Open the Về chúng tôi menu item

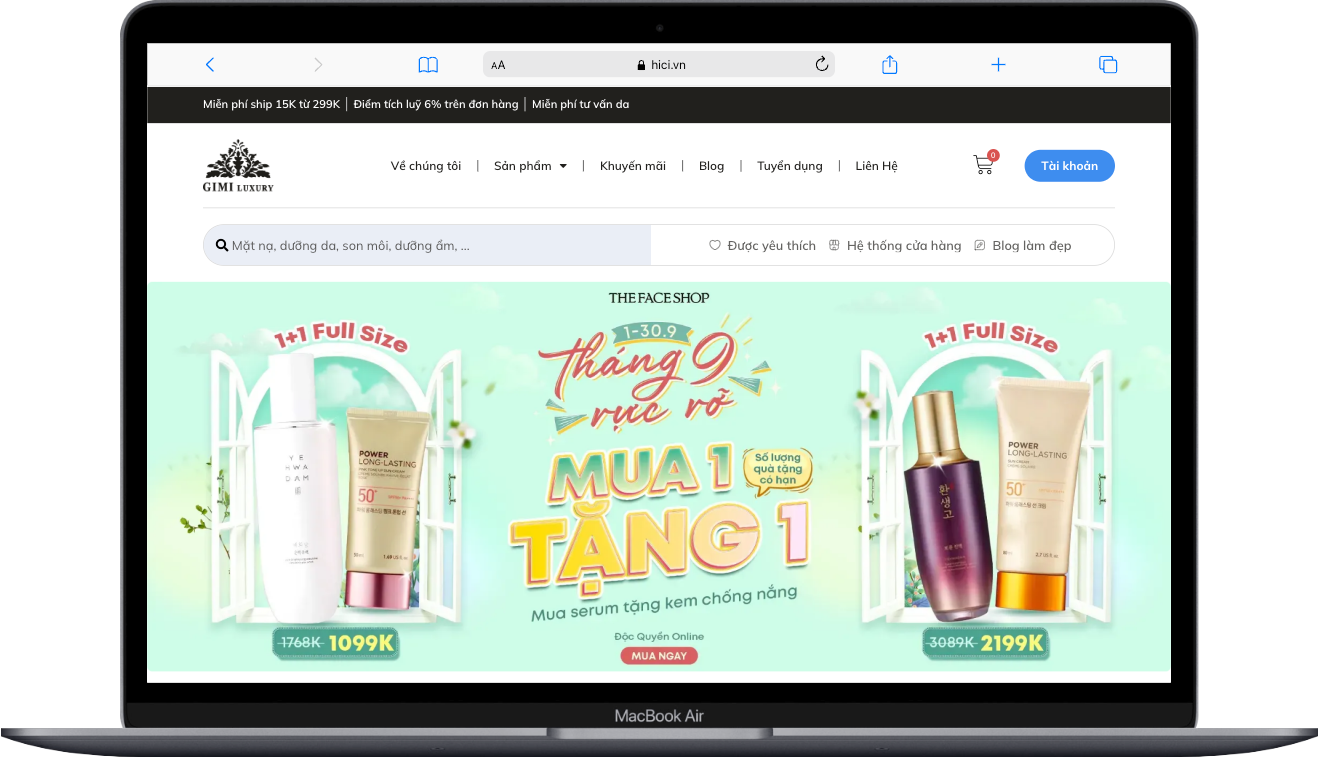point(426,166)
